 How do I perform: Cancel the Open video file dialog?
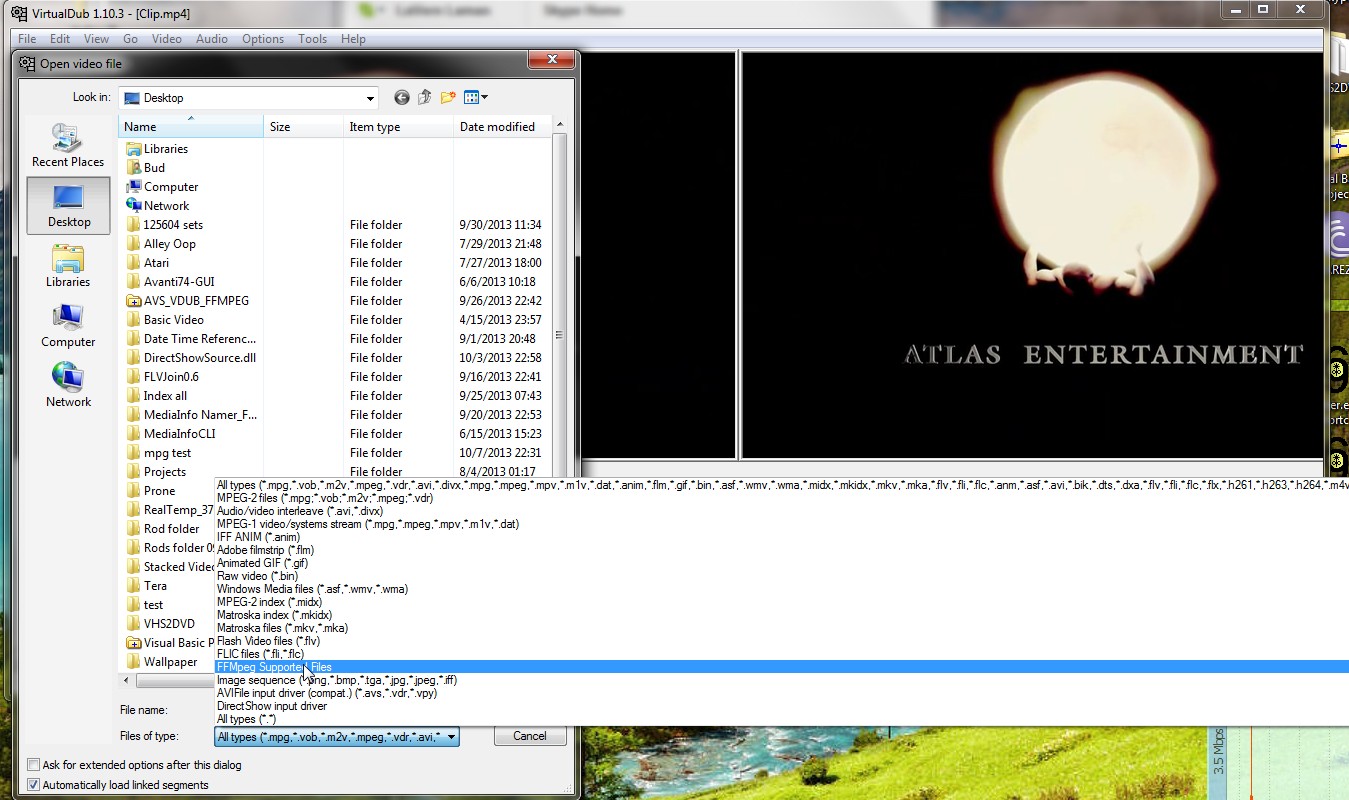coord(530,736)
